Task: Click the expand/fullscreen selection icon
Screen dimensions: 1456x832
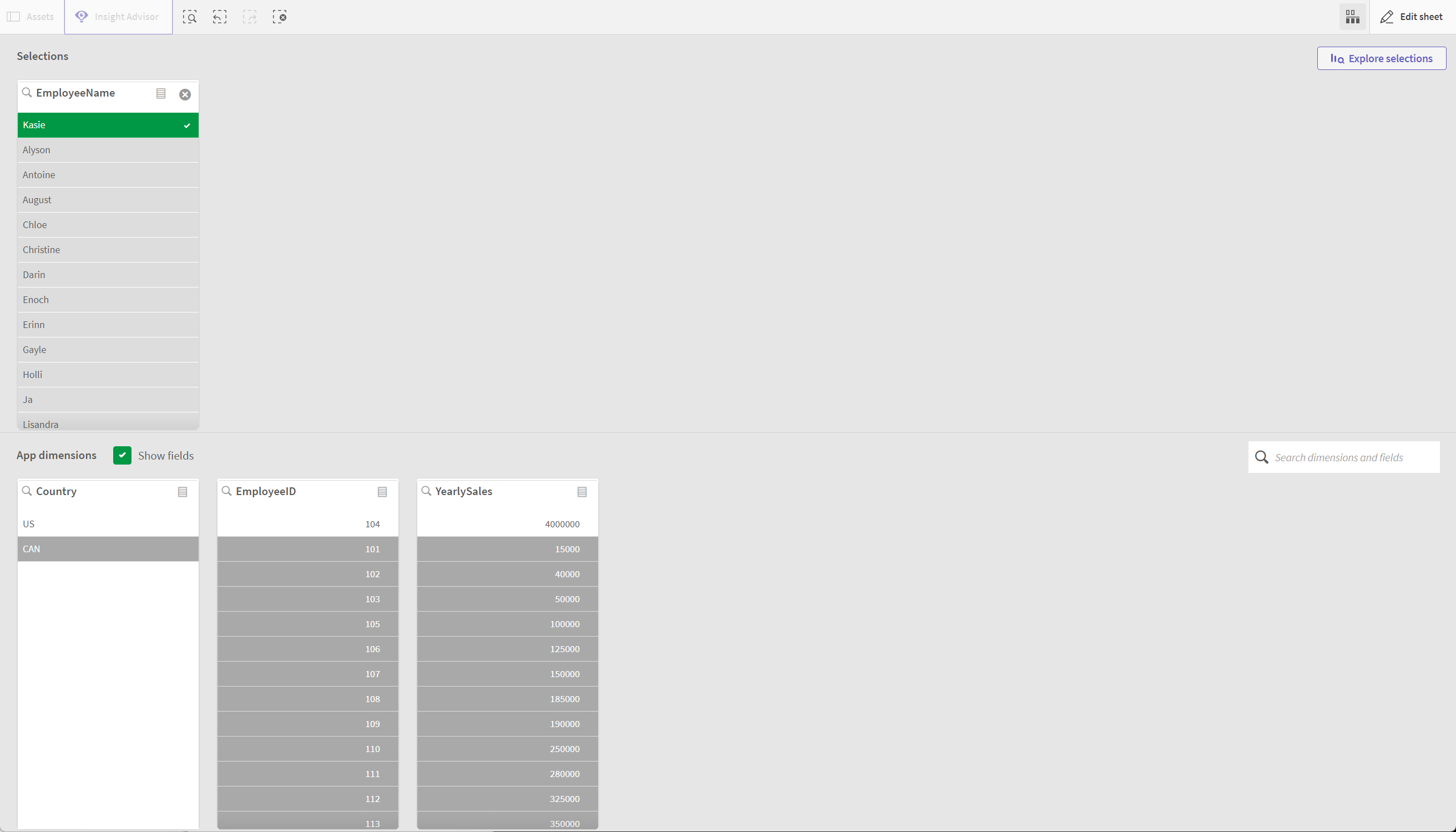Action: click(x=189, y=17)
